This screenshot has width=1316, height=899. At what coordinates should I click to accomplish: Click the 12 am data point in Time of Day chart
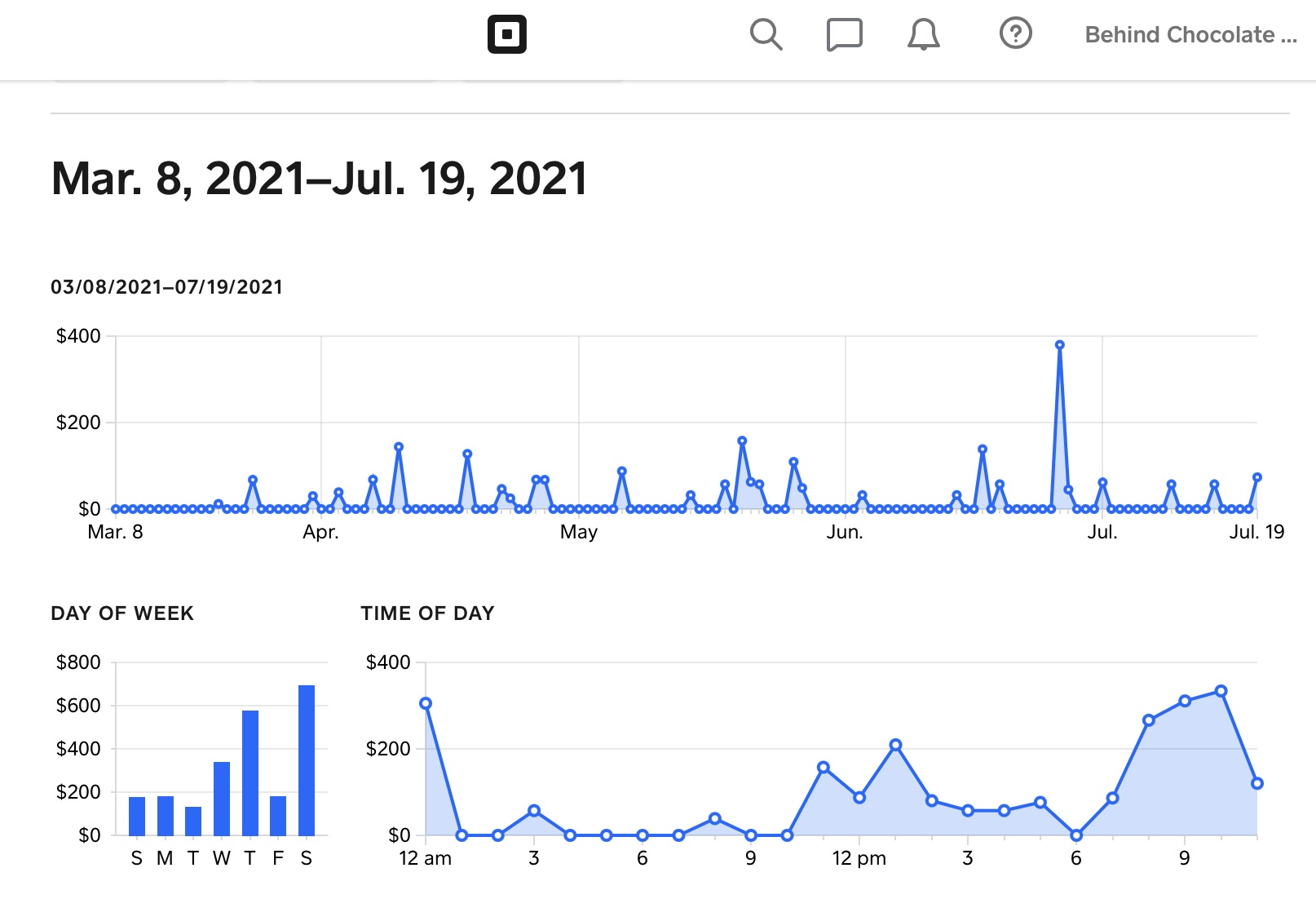tap(426, 703)
